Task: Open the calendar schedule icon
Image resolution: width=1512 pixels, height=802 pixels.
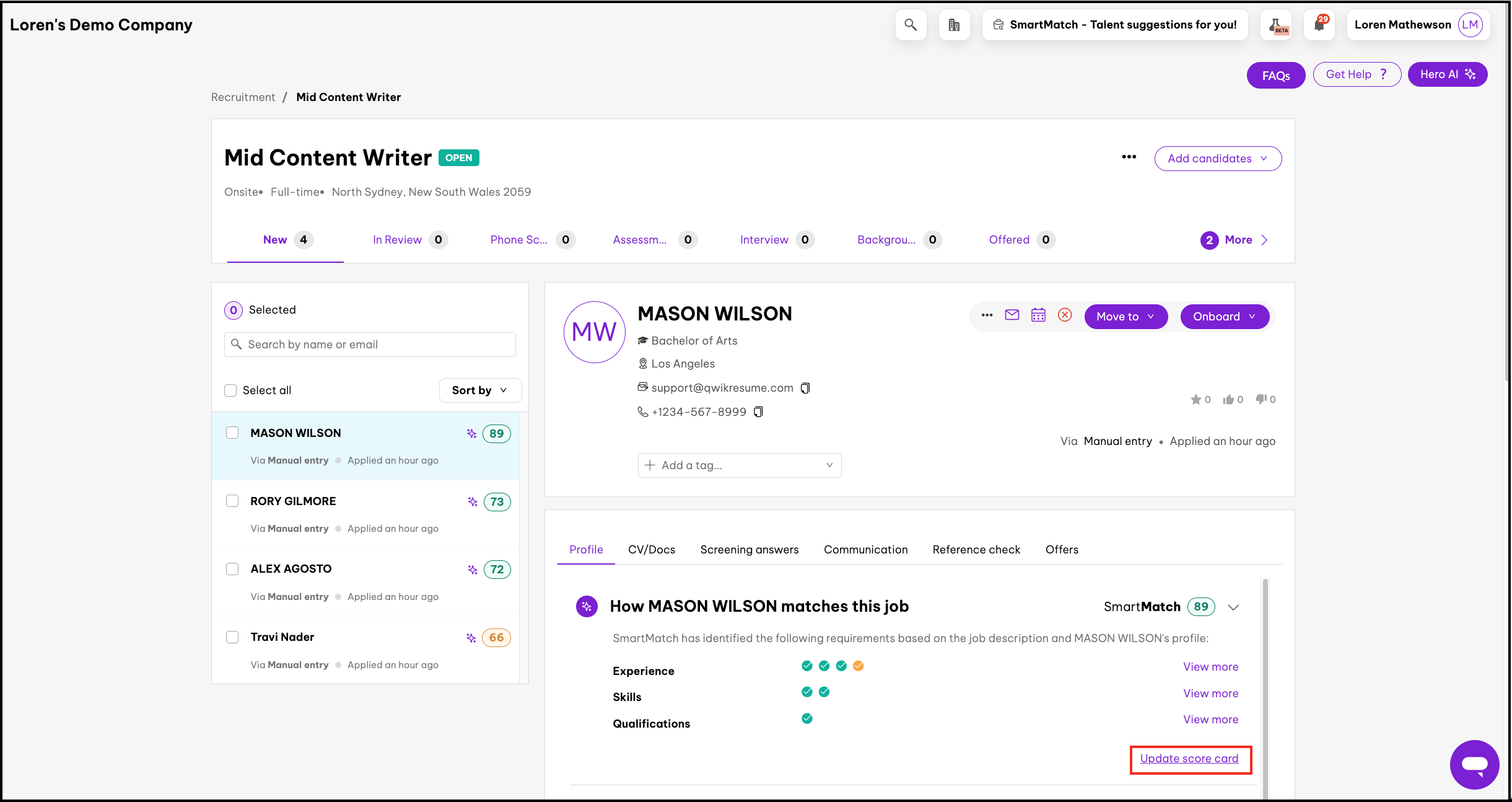Action: coord(1038,315)
